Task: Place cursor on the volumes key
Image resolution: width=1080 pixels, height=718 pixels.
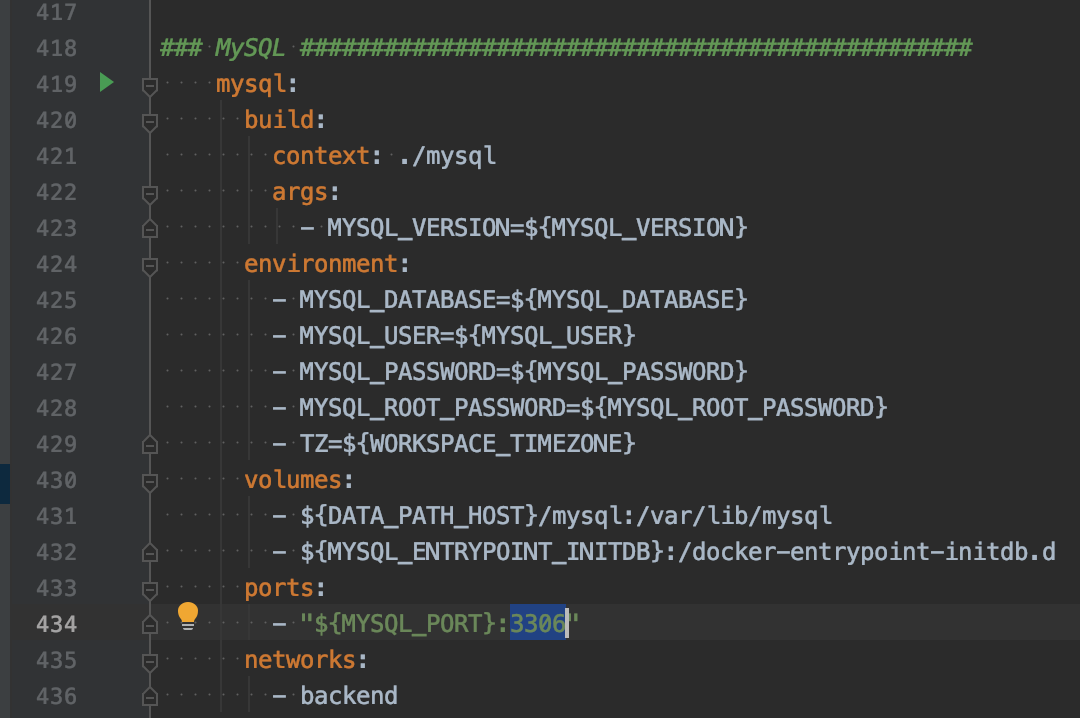Action: tap(293, 480)
